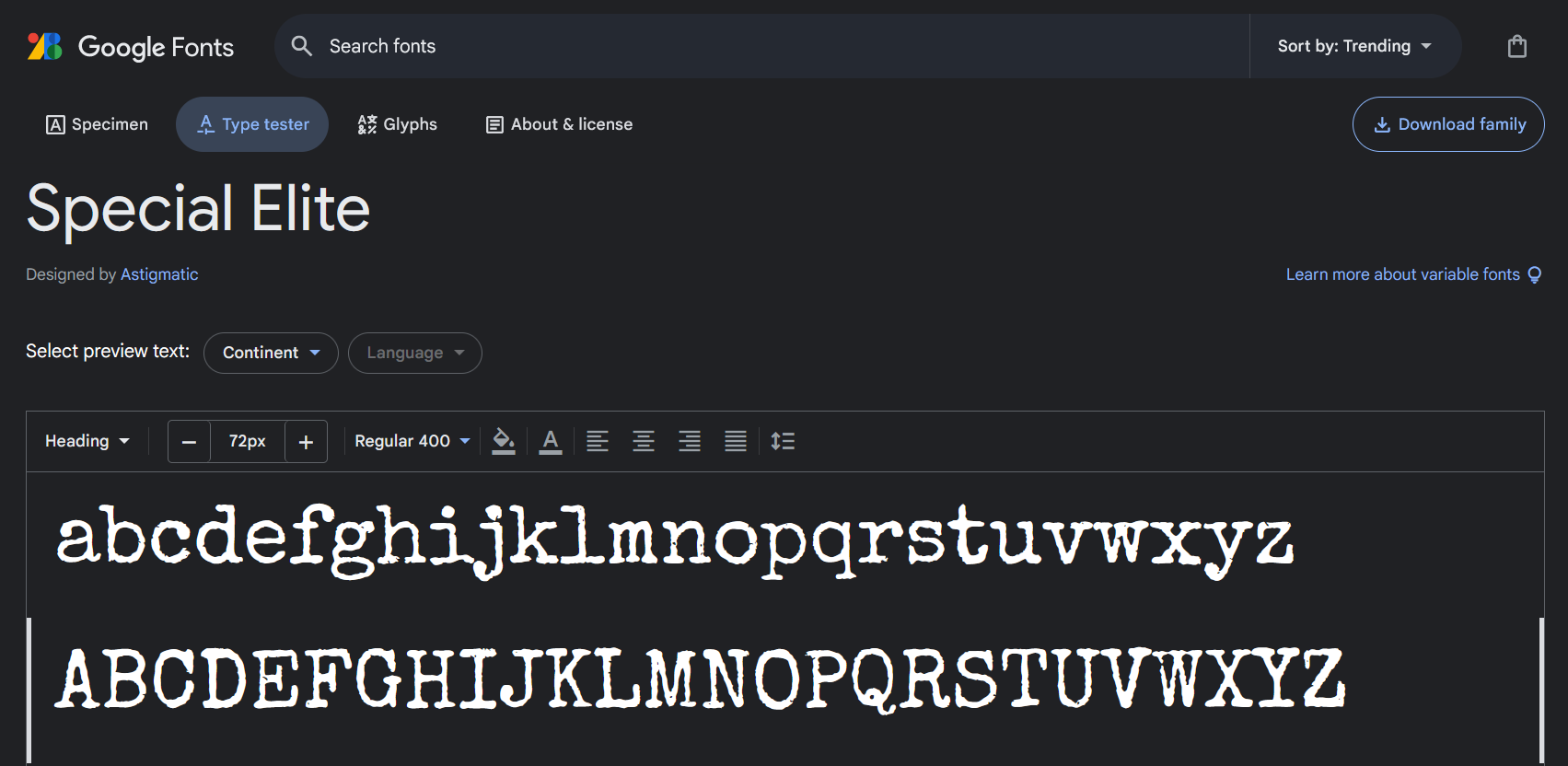Decrease font size with minus button

click(x=190, y=442)
